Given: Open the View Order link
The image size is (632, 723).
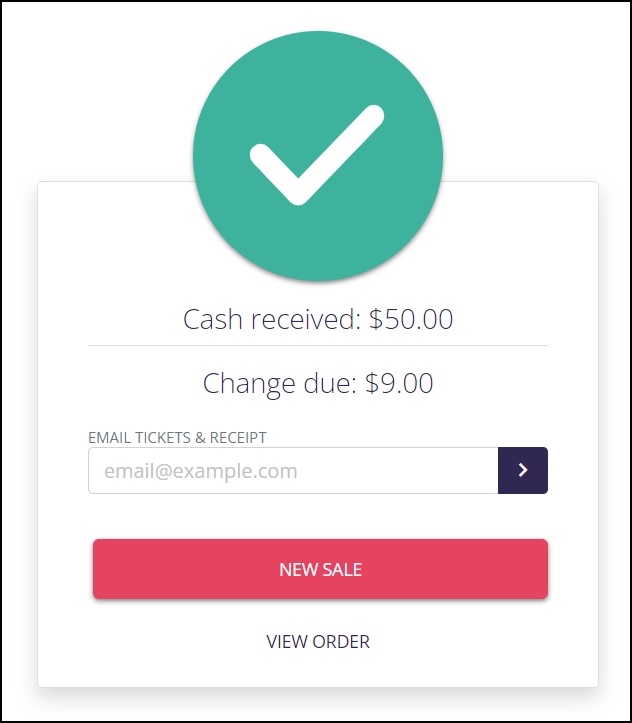Looking at the screenshot, I should pos(318,641).
